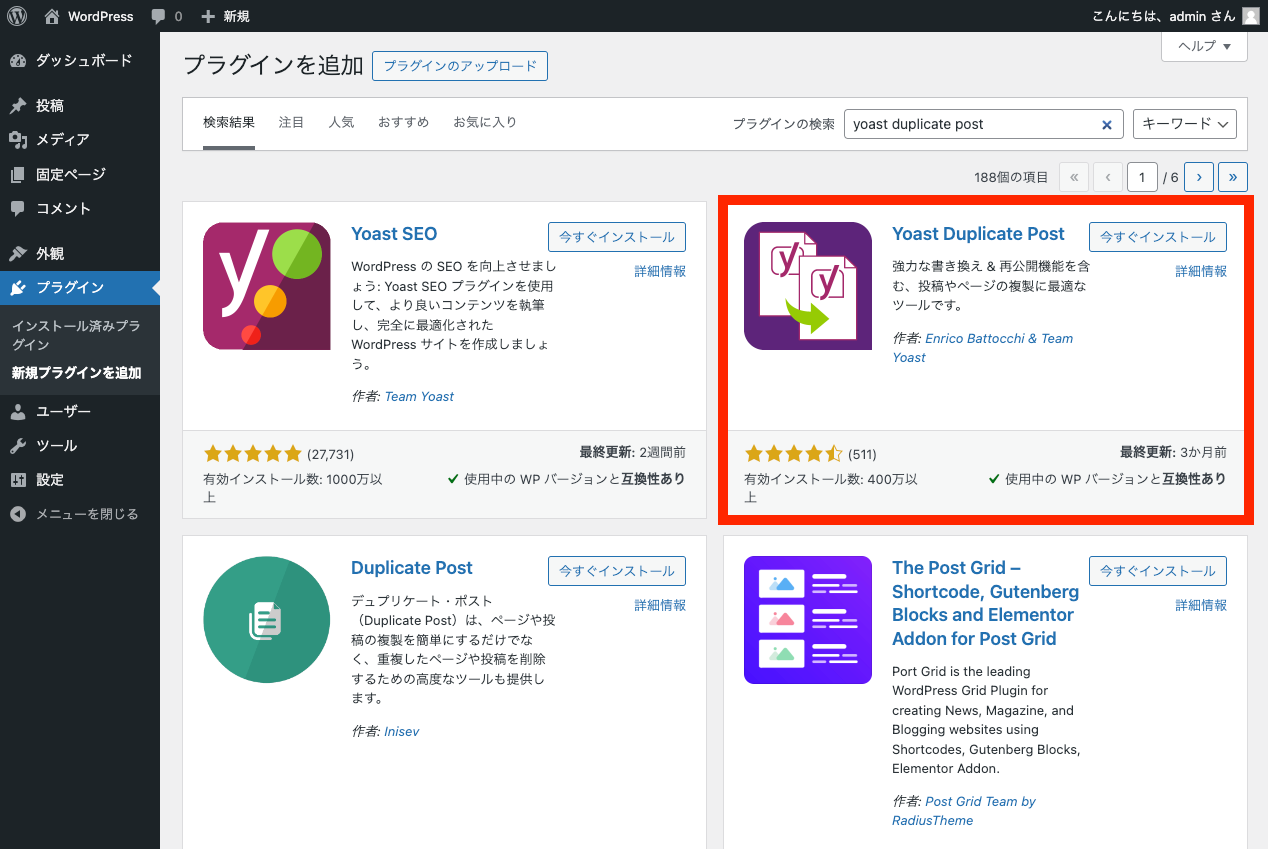Open the comments bubble in admin bar
This screenshot has height=849, width=1268.
click(x=167, y=16)
